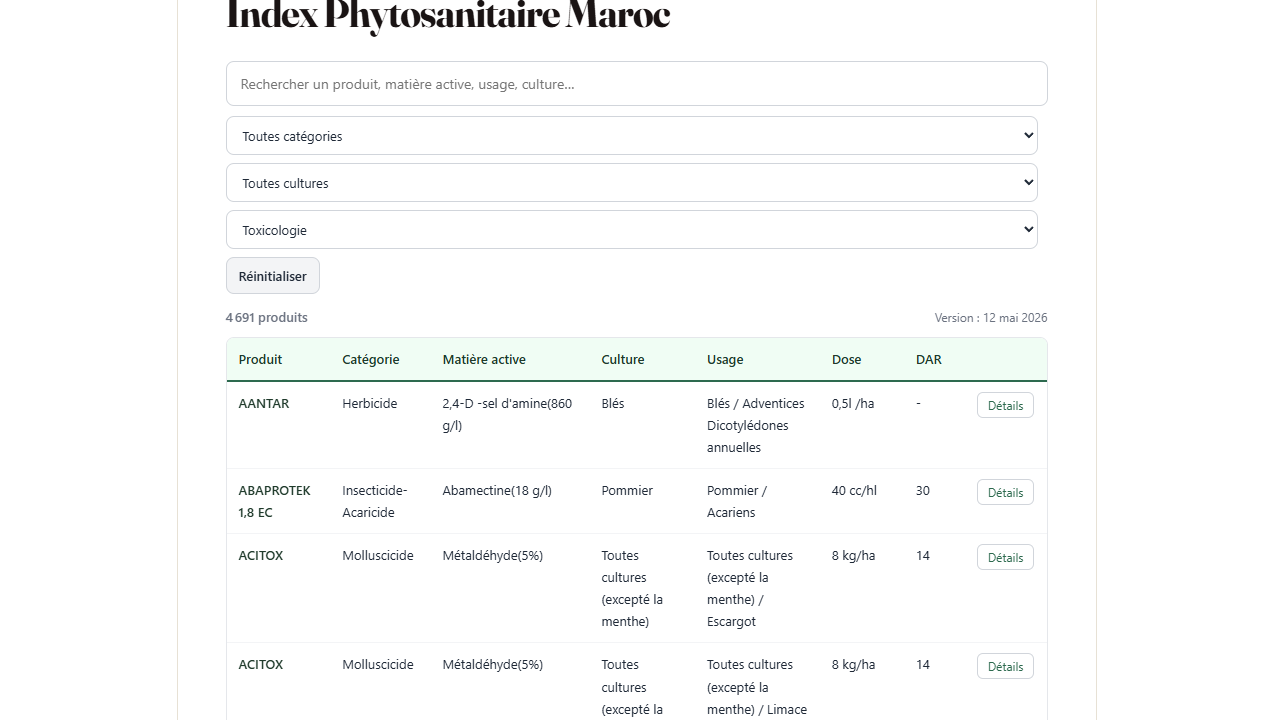Click the 2,4-D sel d'amine cell
This screenshot has width=1277, height=720.
pos(508,414)
